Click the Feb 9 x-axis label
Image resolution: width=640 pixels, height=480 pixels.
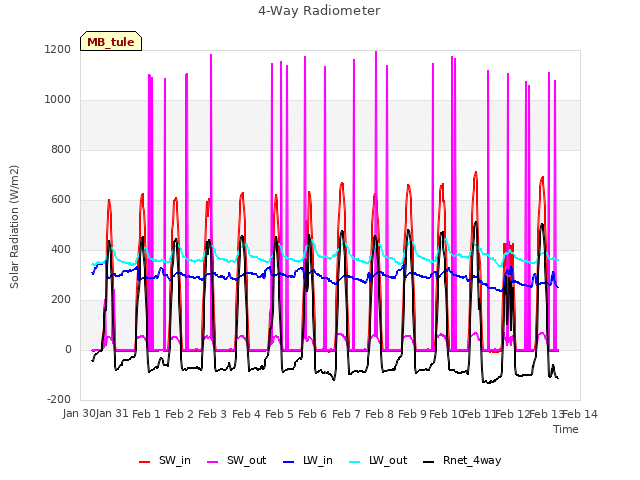[413, 414]
